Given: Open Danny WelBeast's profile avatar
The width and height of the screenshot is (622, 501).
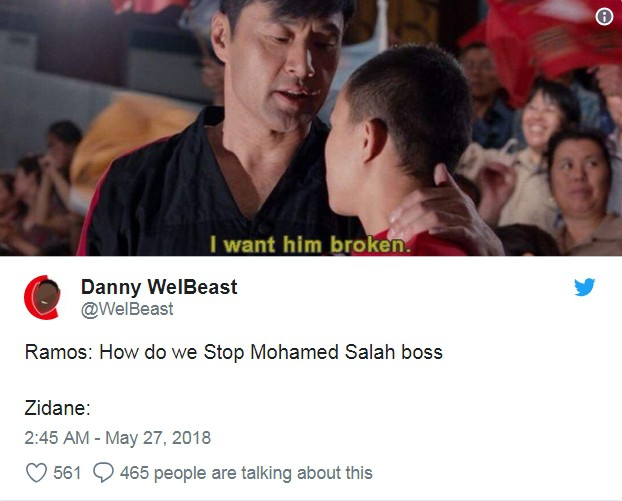Looking at the screenshot, I should 42,297.
